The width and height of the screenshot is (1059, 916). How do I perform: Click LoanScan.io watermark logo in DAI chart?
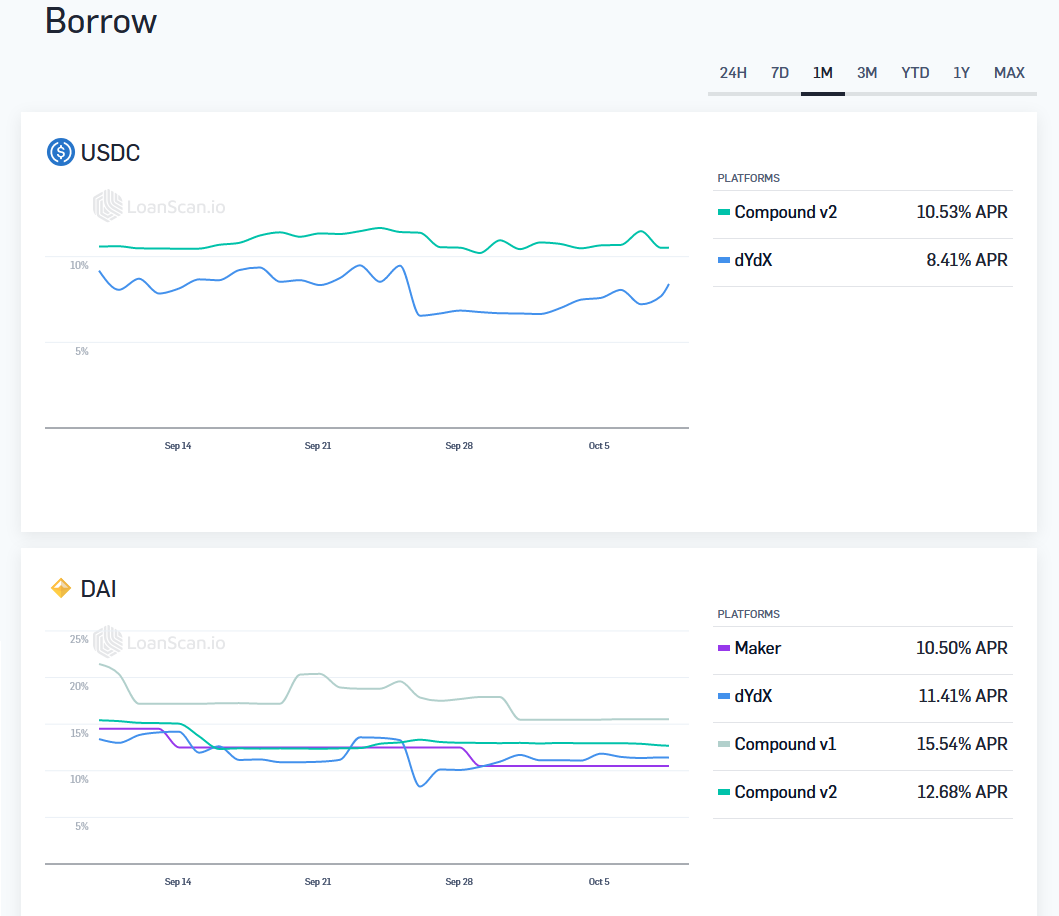pyautogui.click(x=160, y=642)
